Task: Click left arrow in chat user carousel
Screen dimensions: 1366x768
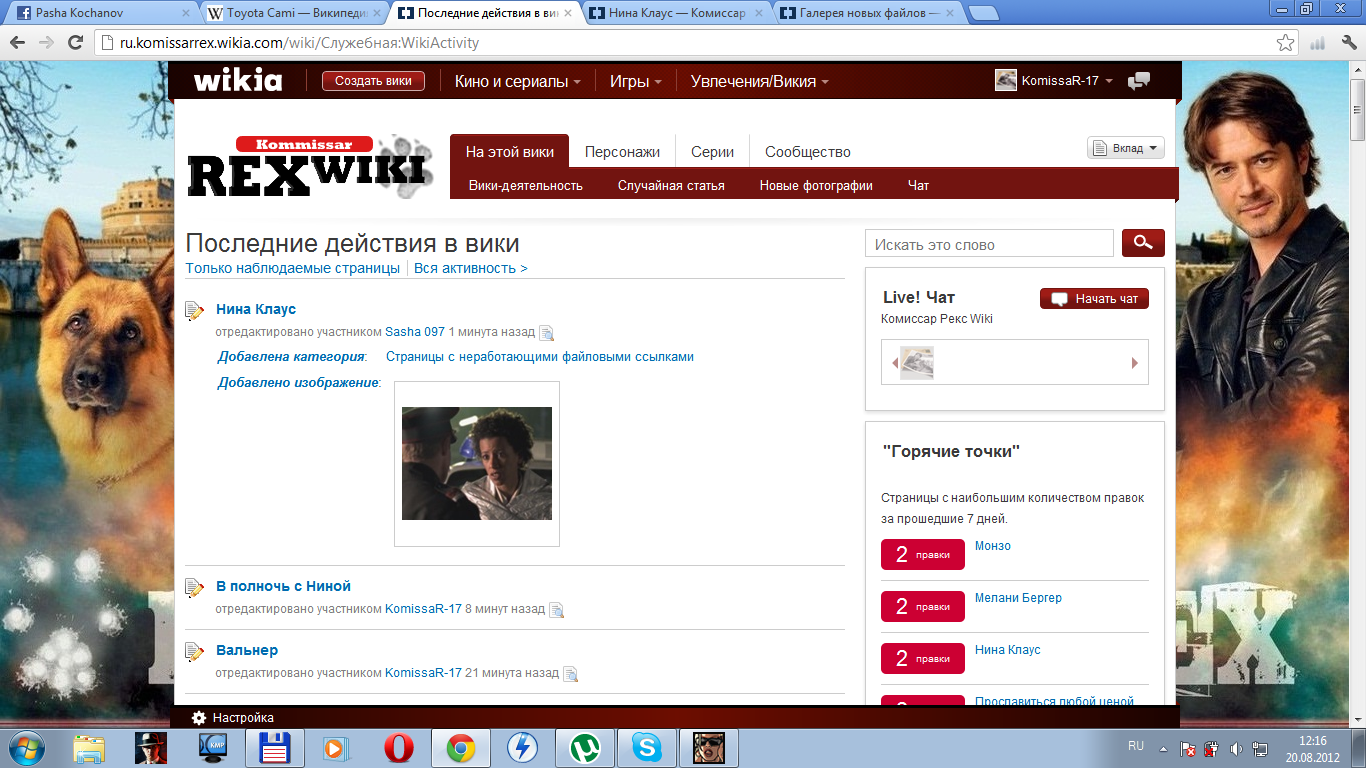Action: coord(894,363)
